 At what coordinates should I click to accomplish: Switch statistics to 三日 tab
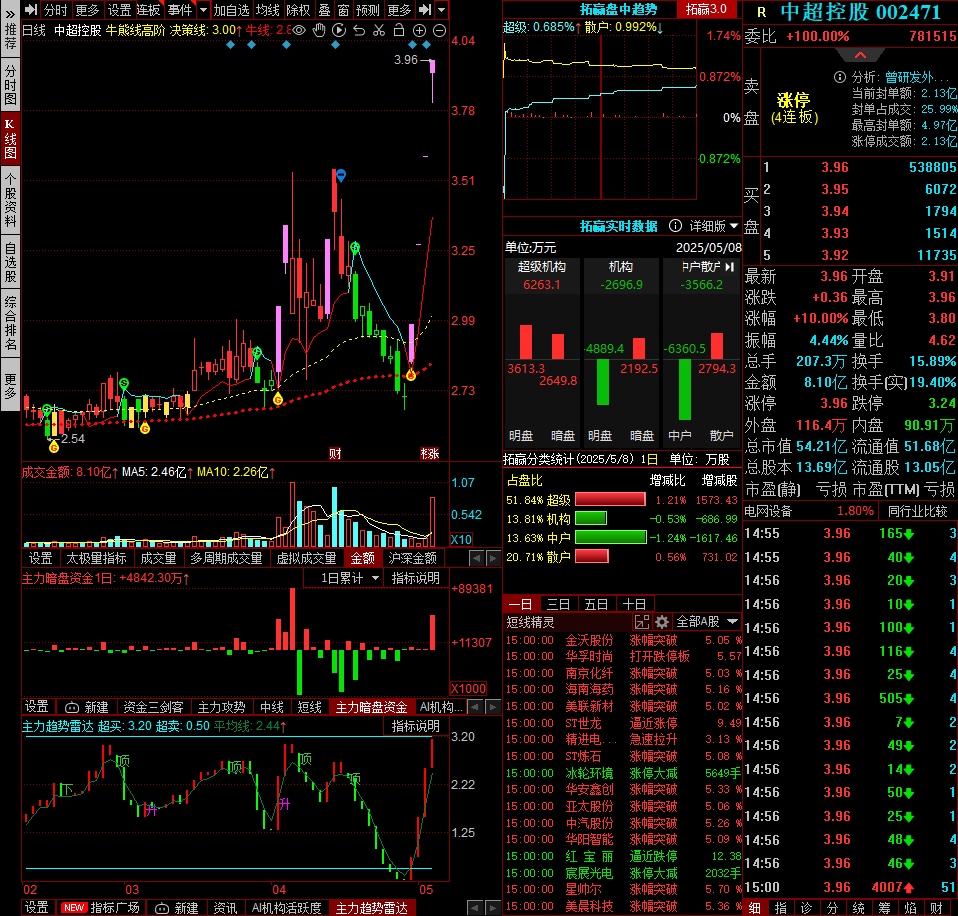pyautogui.click(x=558, y=604)
